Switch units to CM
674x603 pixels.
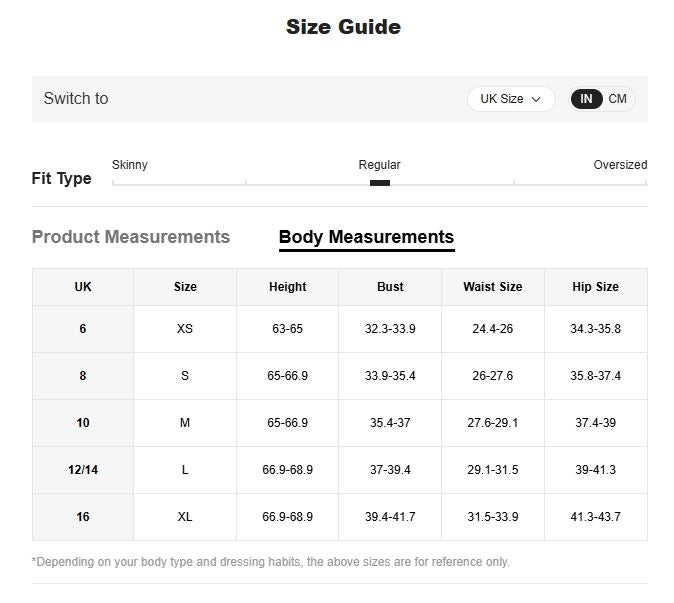(x=618, y=99)
